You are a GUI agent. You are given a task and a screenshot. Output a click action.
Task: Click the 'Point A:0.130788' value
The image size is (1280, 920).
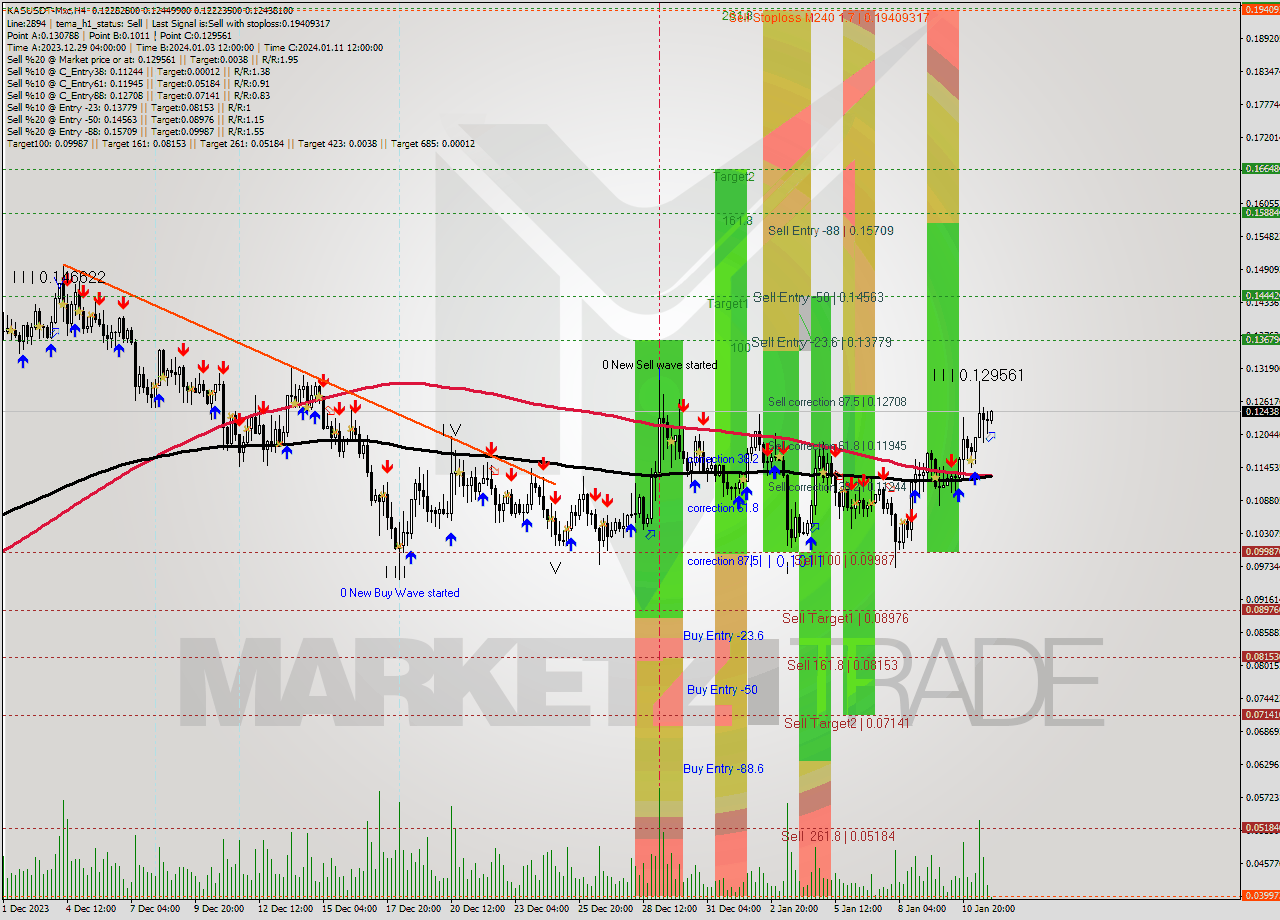[x=42, y=35]
